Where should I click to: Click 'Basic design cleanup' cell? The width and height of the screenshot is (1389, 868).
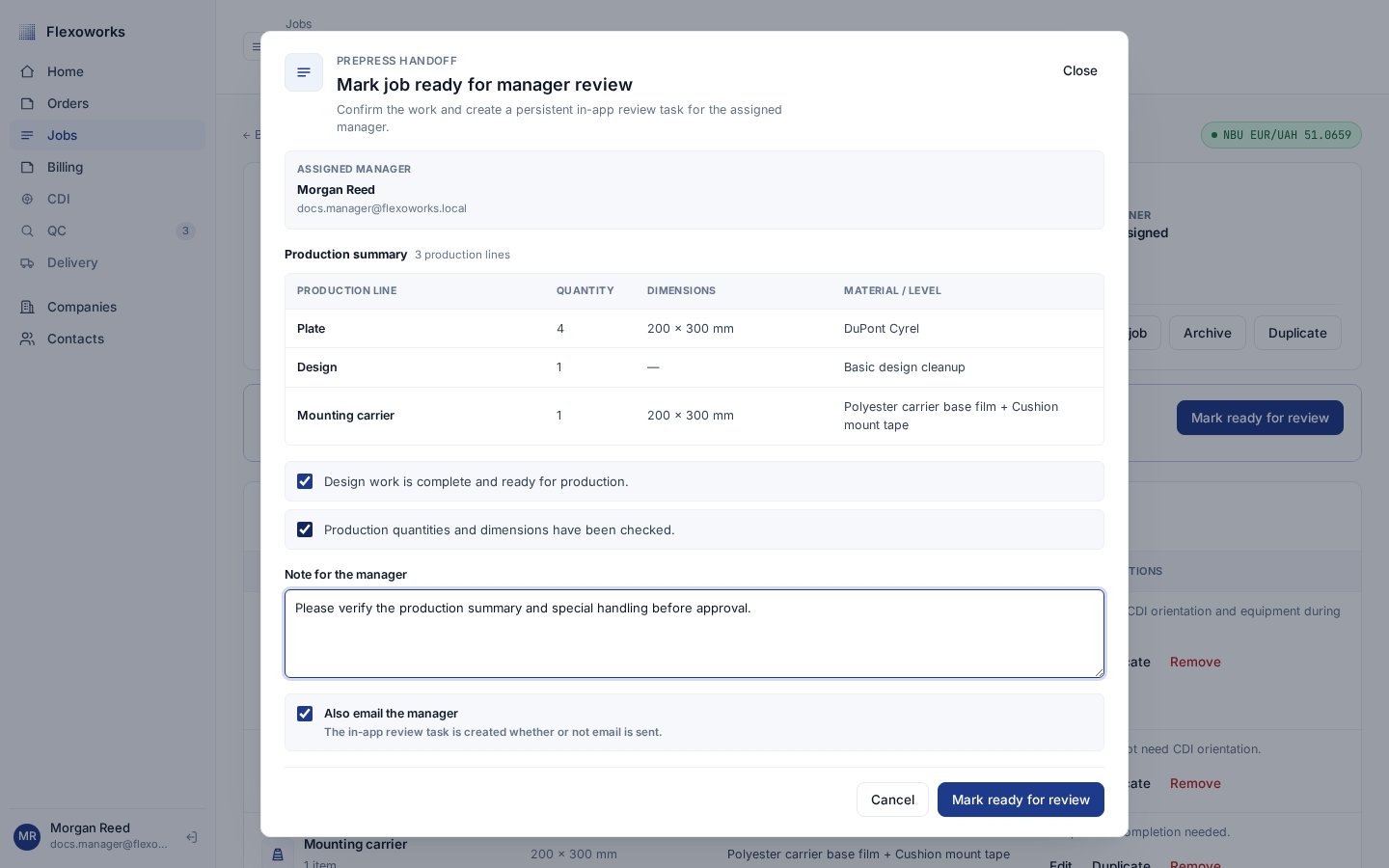pos(905,367)
